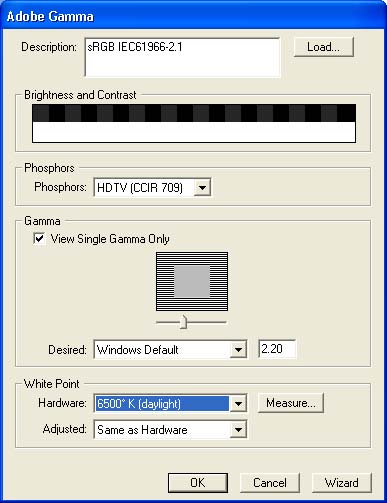Open the Hardware white point dropdown arrow
Screen dimensions: 387x503
click(238, 404)
